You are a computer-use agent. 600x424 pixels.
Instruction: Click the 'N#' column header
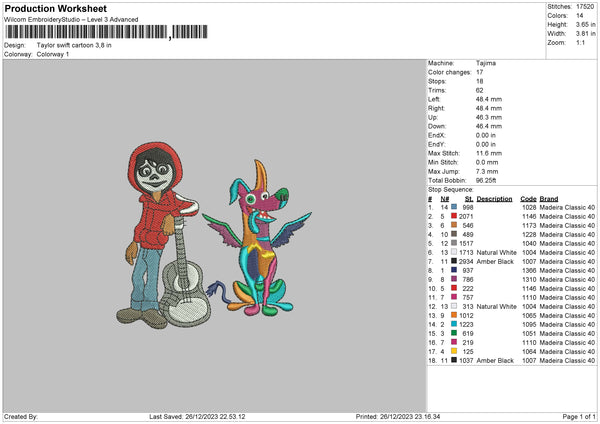[445, 199]
